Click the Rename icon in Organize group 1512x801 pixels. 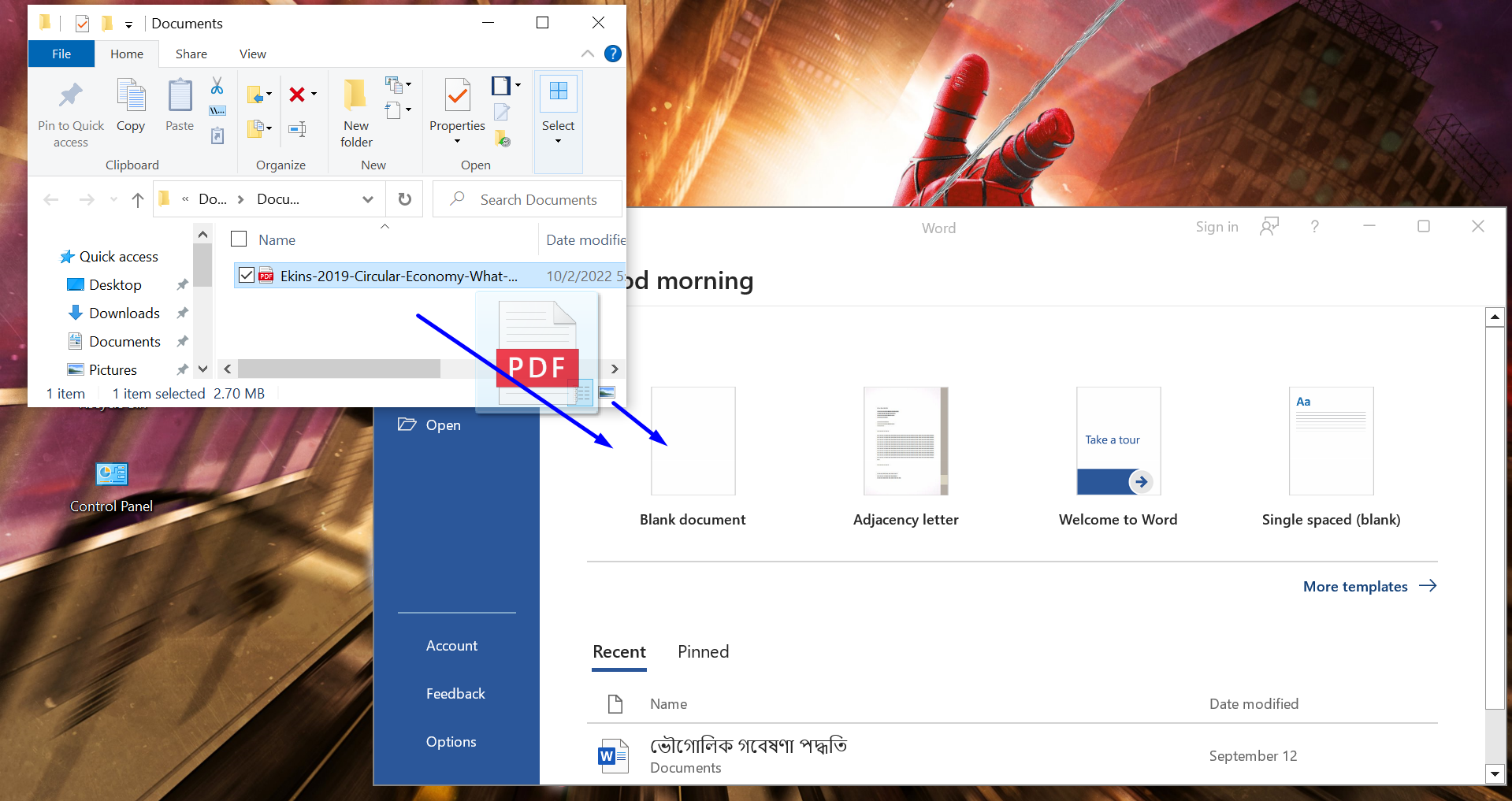(x=297, y=129)
